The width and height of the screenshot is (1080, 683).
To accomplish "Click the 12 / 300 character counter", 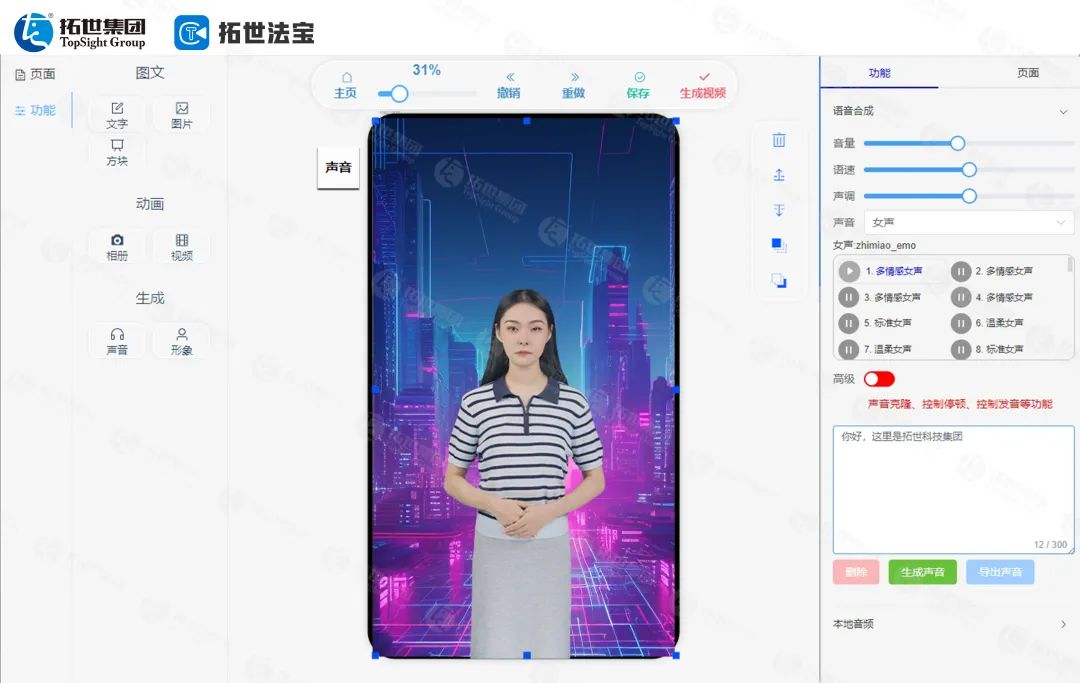I will point(1050,545).
